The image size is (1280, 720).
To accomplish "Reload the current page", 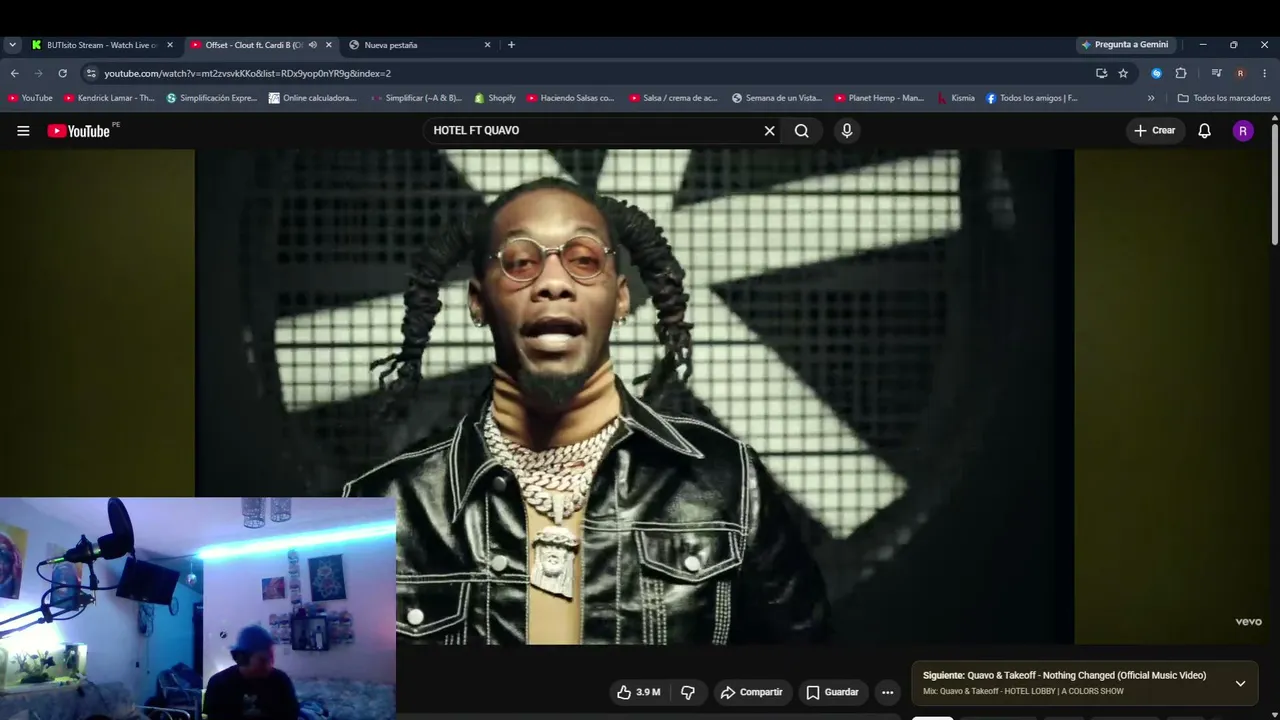I will tap(62, 73).
